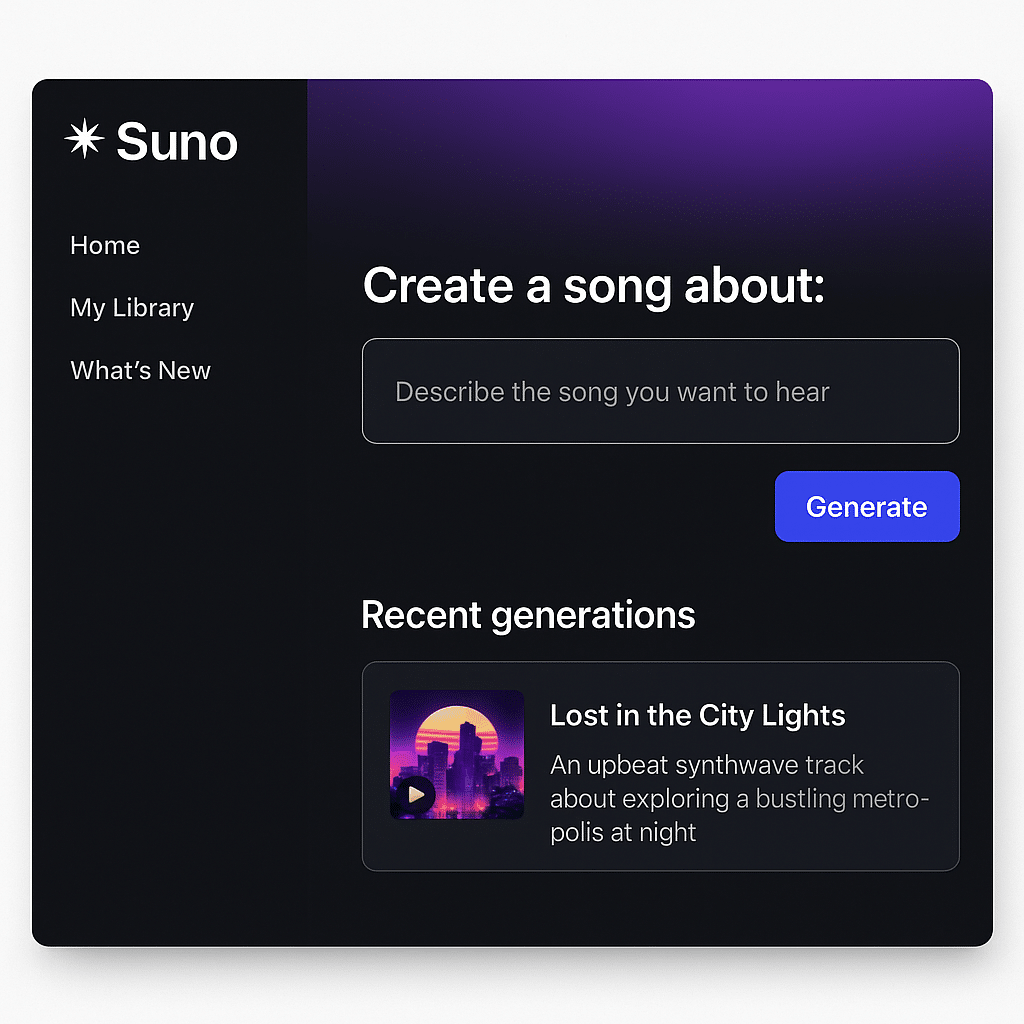Open the 'Lost in the City Lights' song title
This screenshot has height=1024, width=1024.
point(697,716)
